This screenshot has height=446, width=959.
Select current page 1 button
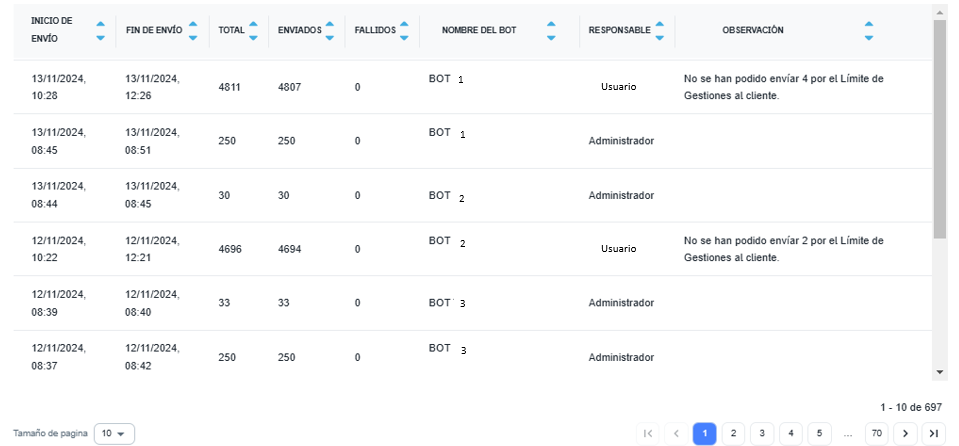point(704,433)
